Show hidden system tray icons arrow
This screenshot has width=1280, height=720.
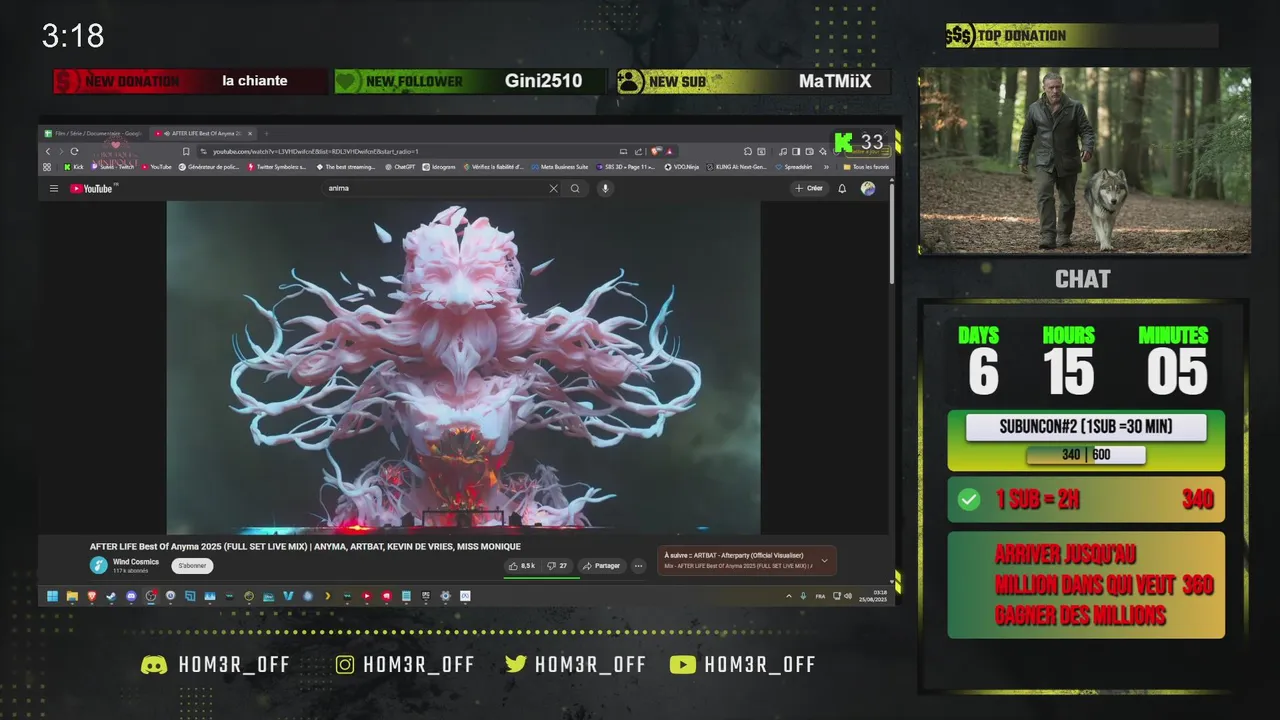click(x=788, y=596)
